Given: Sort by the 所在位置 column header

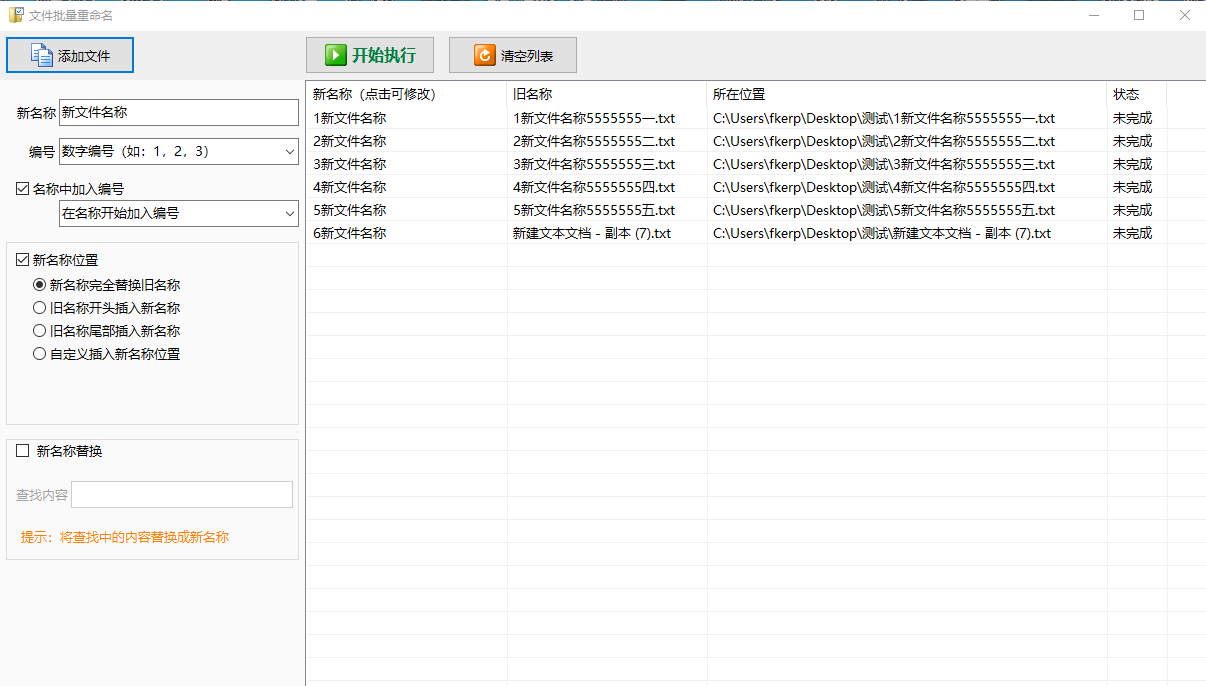Looking at the screenshot, I should tap(906, 95).
